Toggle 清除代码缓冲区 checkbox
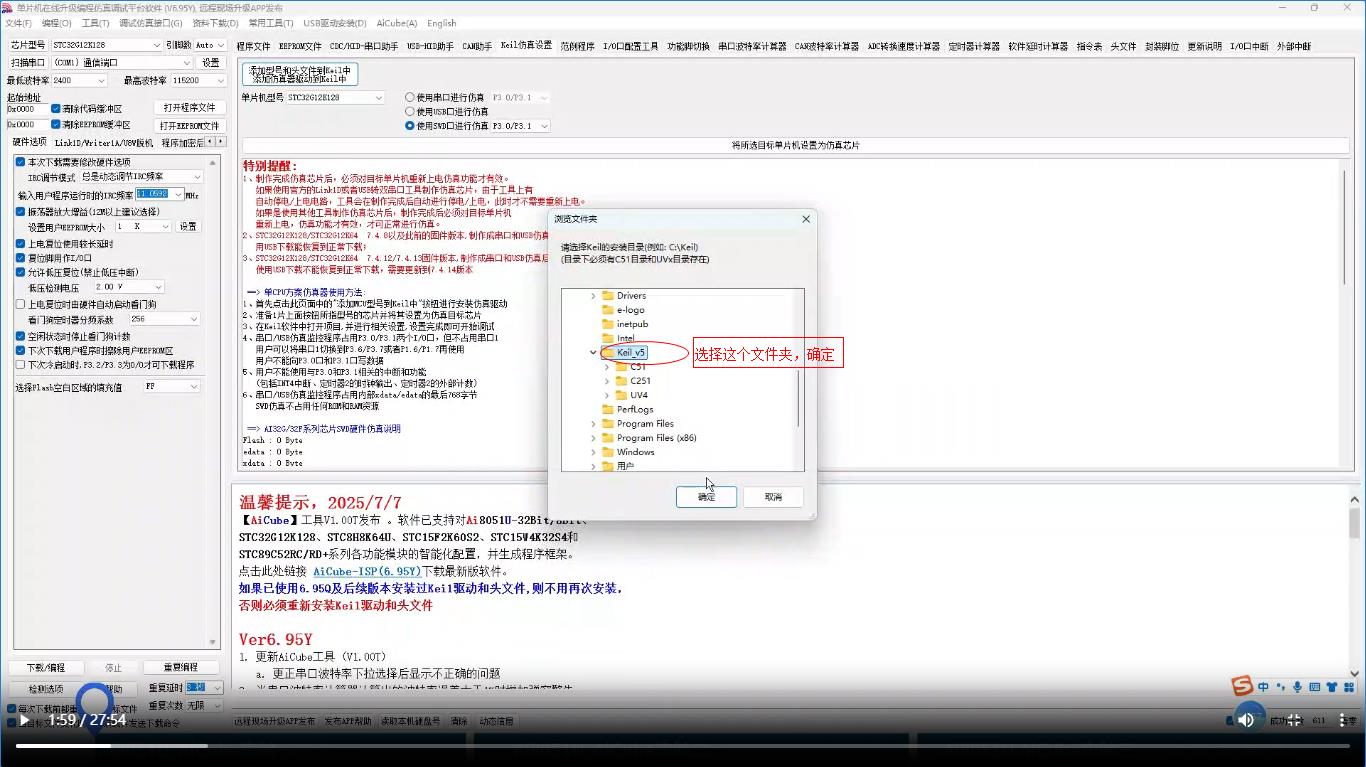The width and height of the screenshot is (1366, 767). [56, 109]
